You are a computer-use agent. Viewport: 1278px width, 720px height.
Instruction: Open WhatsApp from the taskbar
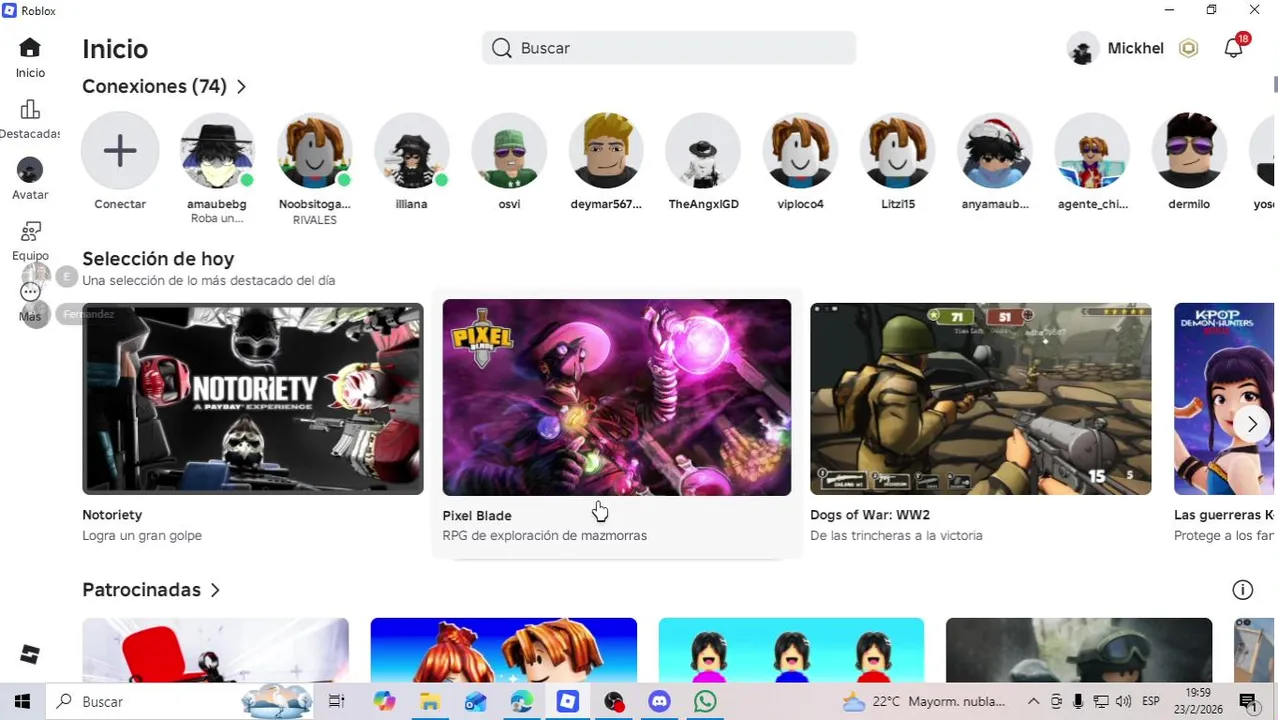tap(706, 702)
